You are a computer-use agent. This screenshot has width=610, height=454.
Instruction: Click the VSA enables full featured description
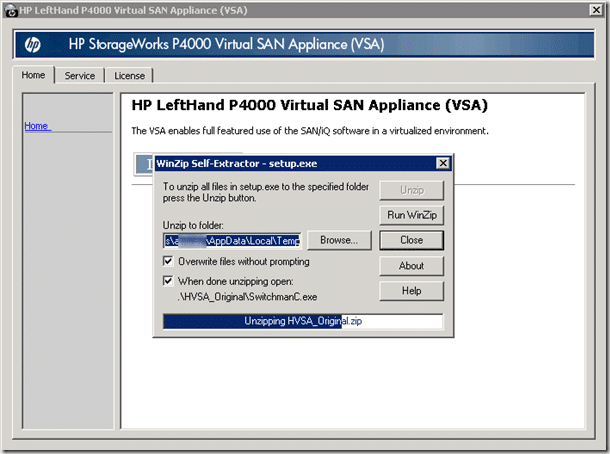[x=310, y=131]
